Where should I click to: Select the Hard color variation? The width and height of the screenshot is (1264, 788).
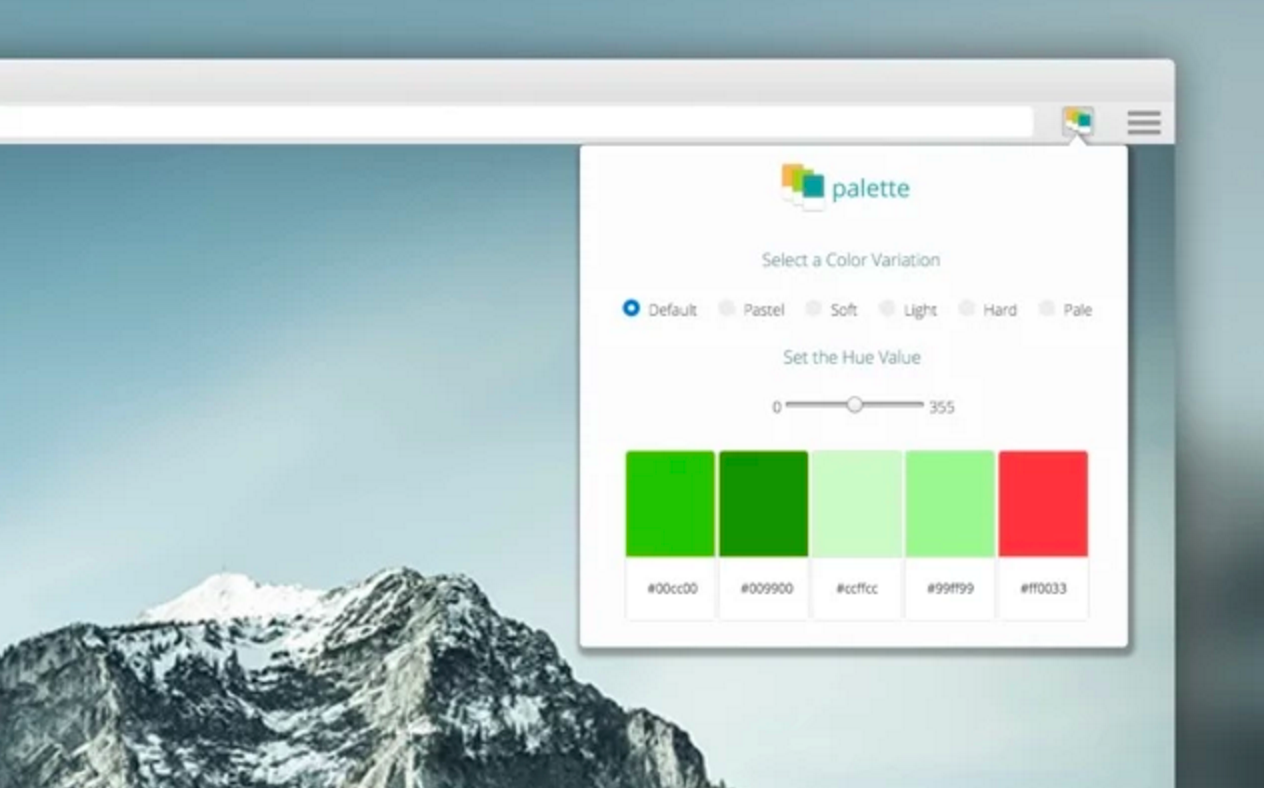966,308
